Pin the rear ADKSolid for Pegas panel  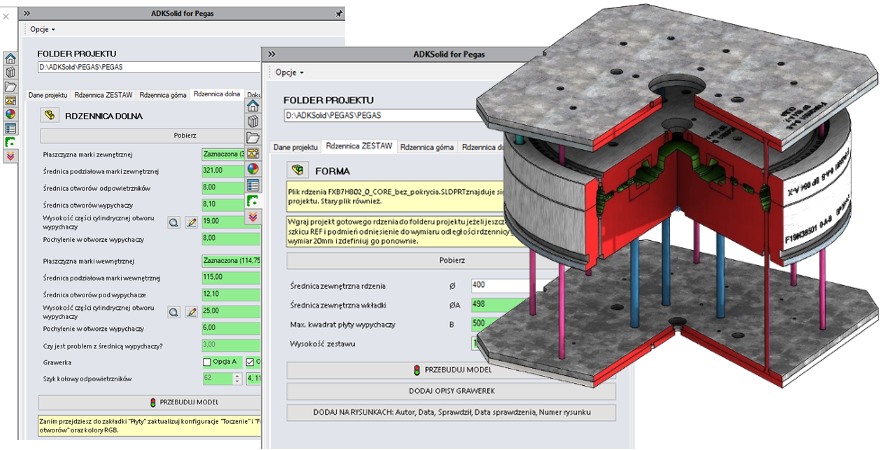339,13
